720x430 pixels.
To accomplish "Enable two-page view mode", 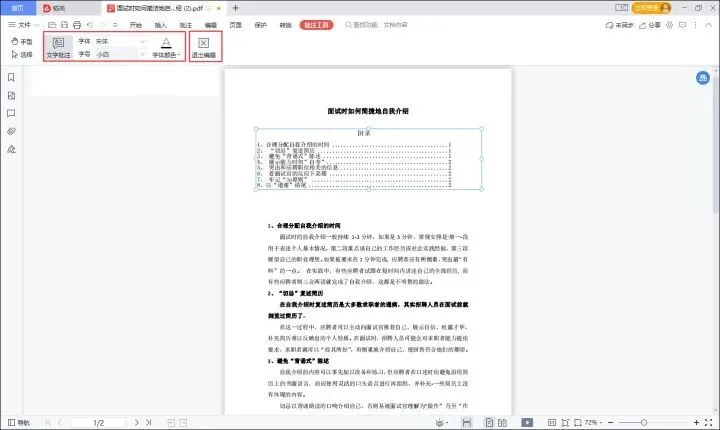I will 502,423.
